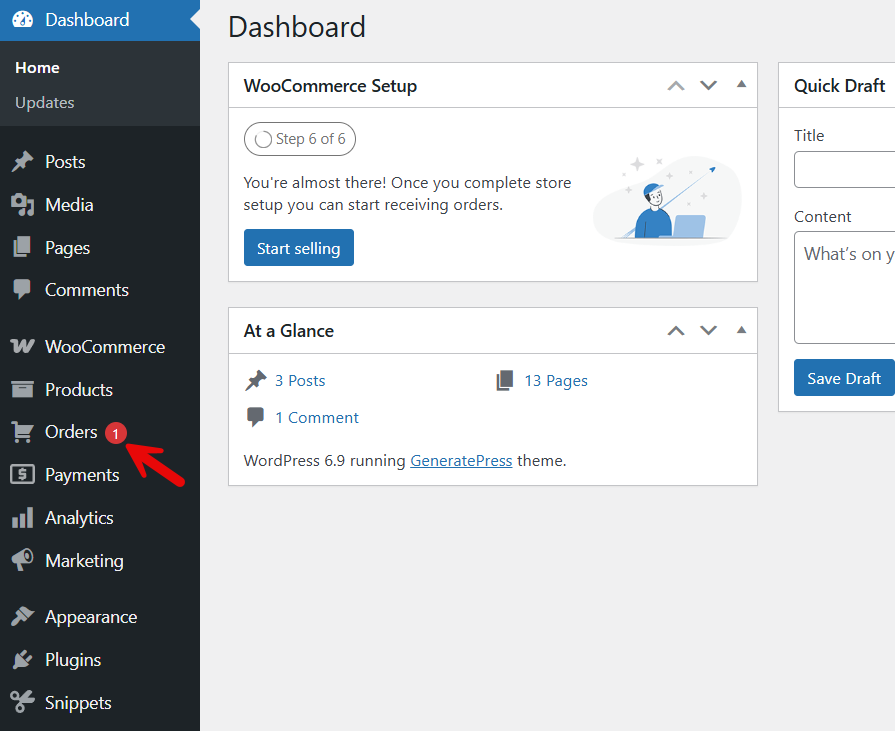895x731 pixels.
Task: Open the Updates submenu item
Action: 45,103
